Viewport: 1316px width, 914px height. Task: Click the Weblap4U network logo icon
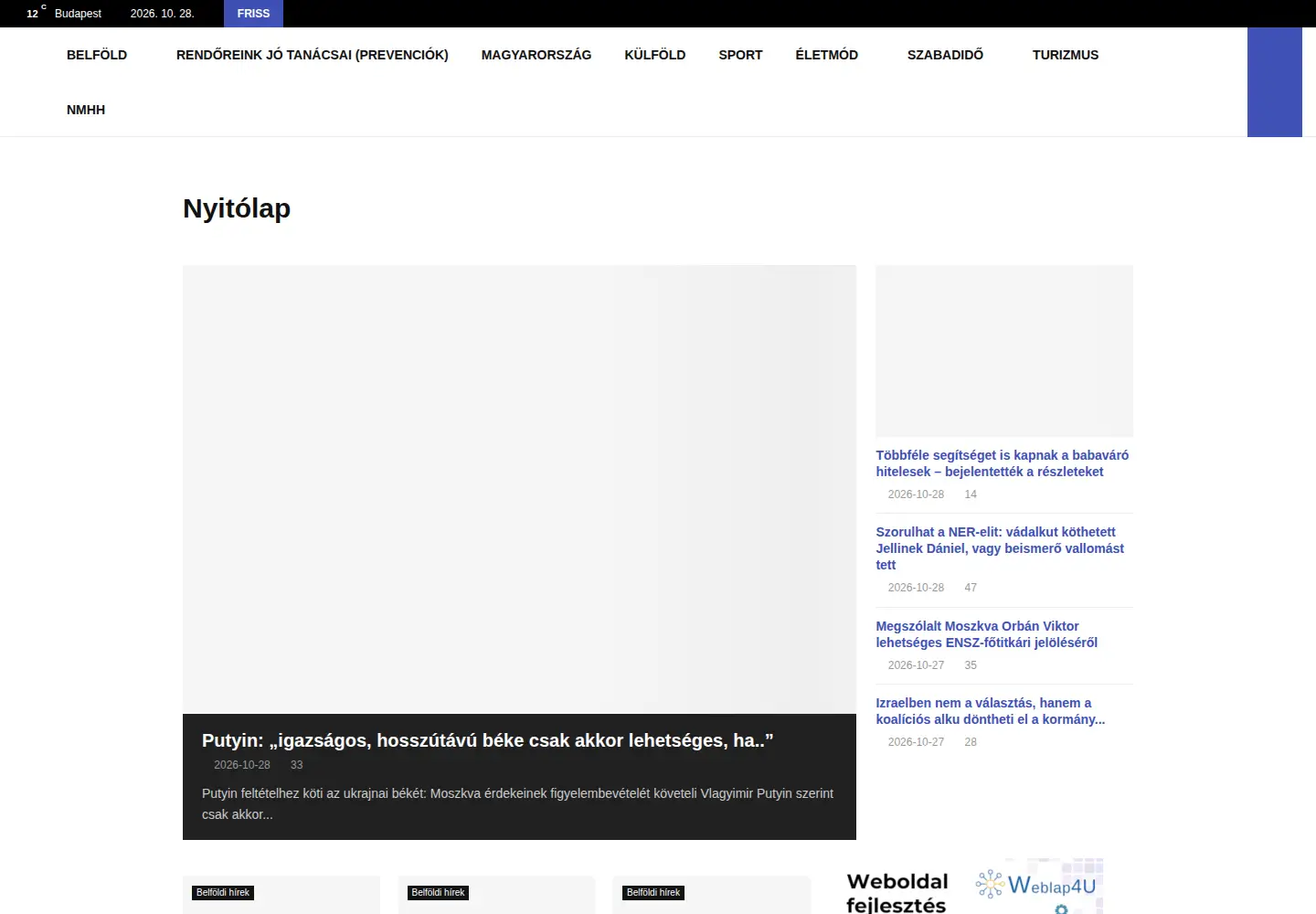coord(989,884)
